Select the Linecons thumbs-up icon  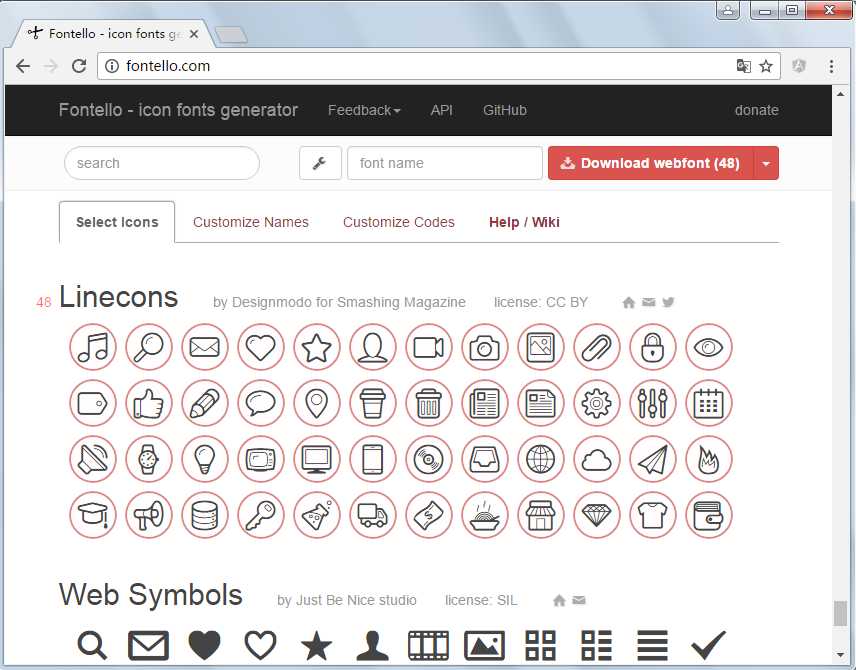(x=149, y=404)
